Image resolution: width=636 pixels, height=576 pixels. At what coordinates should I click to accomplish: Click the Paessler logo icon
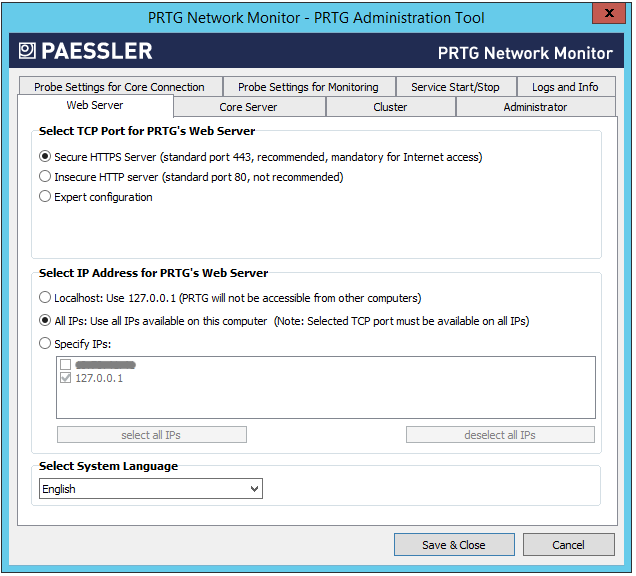[28, 51]
